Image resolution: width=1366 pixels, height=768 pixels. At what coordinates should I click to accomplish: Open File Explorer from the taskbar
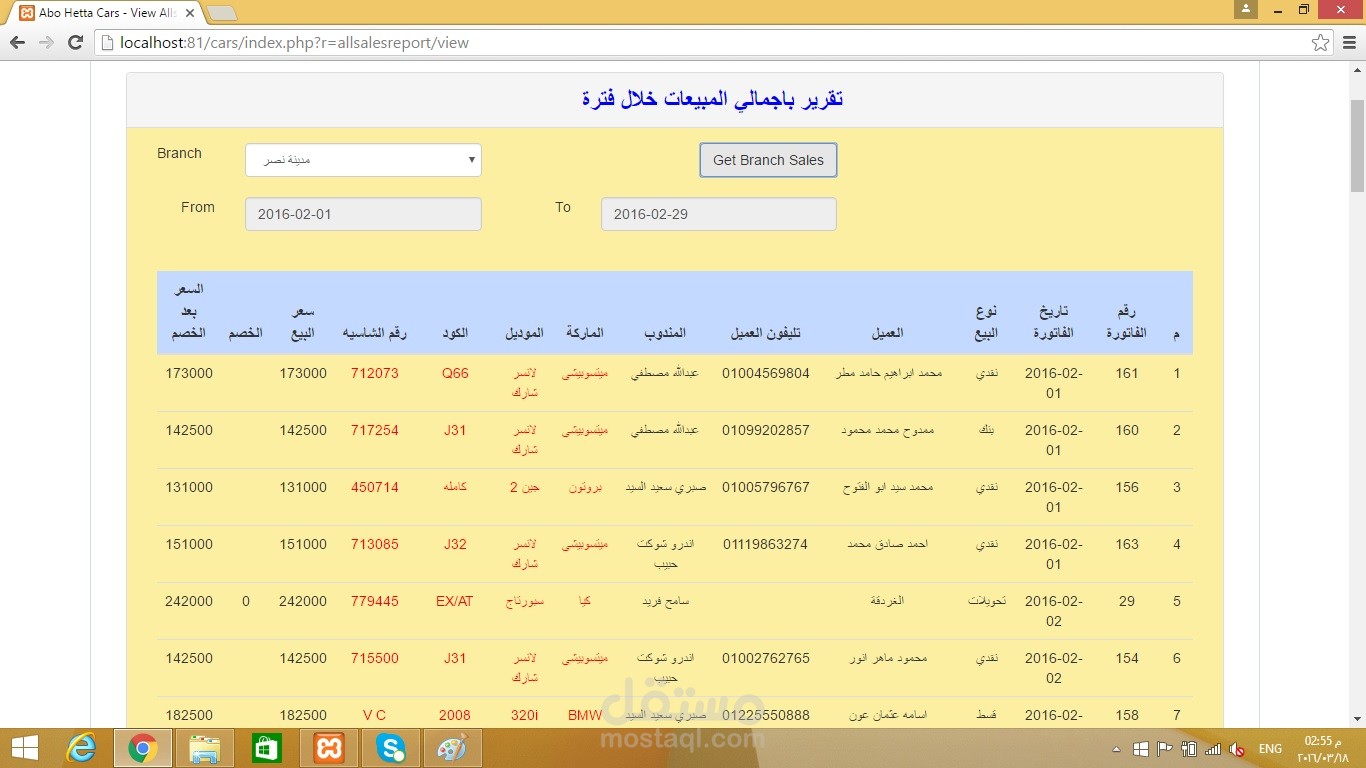204,748
